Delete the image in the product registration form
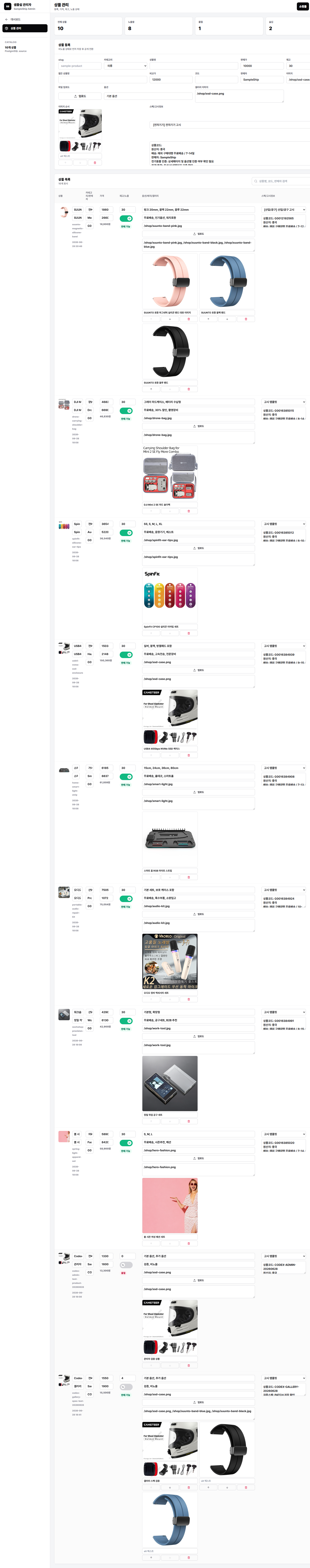Viewport: 310px width, 1568px height. pos(94,163)
